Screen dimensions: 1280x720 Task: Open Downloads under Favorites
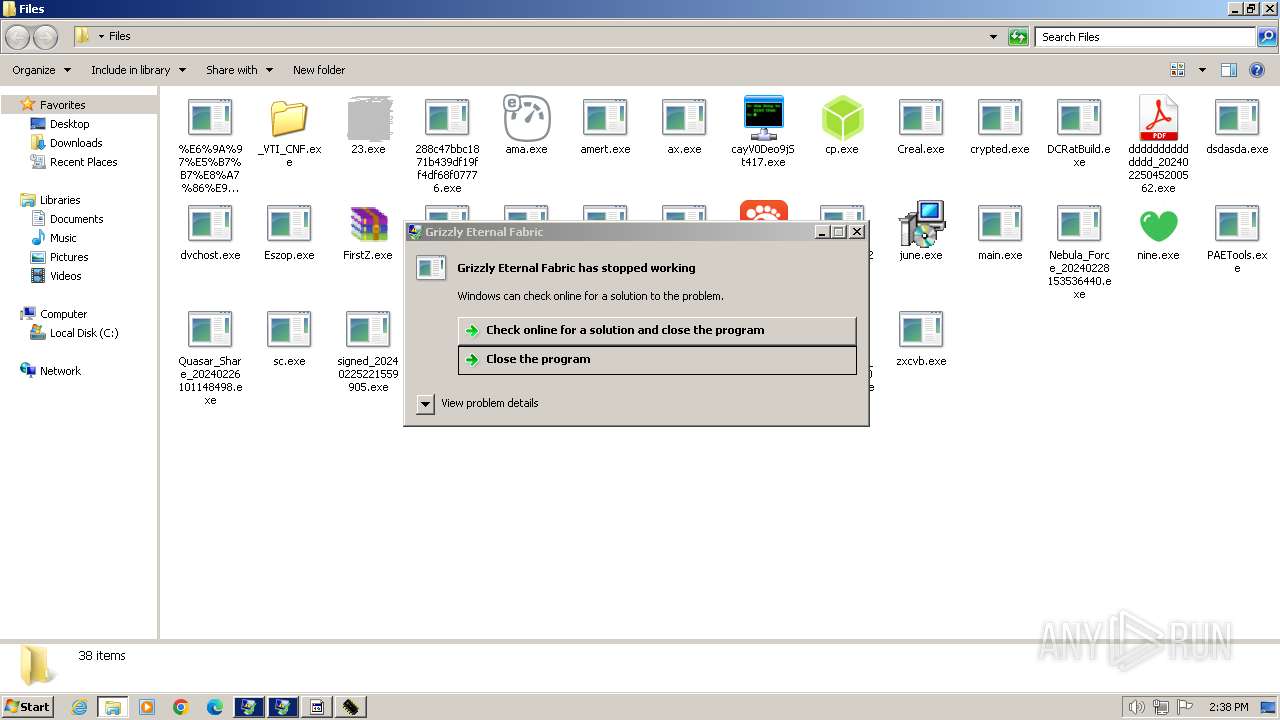click(x=76, y=143)
